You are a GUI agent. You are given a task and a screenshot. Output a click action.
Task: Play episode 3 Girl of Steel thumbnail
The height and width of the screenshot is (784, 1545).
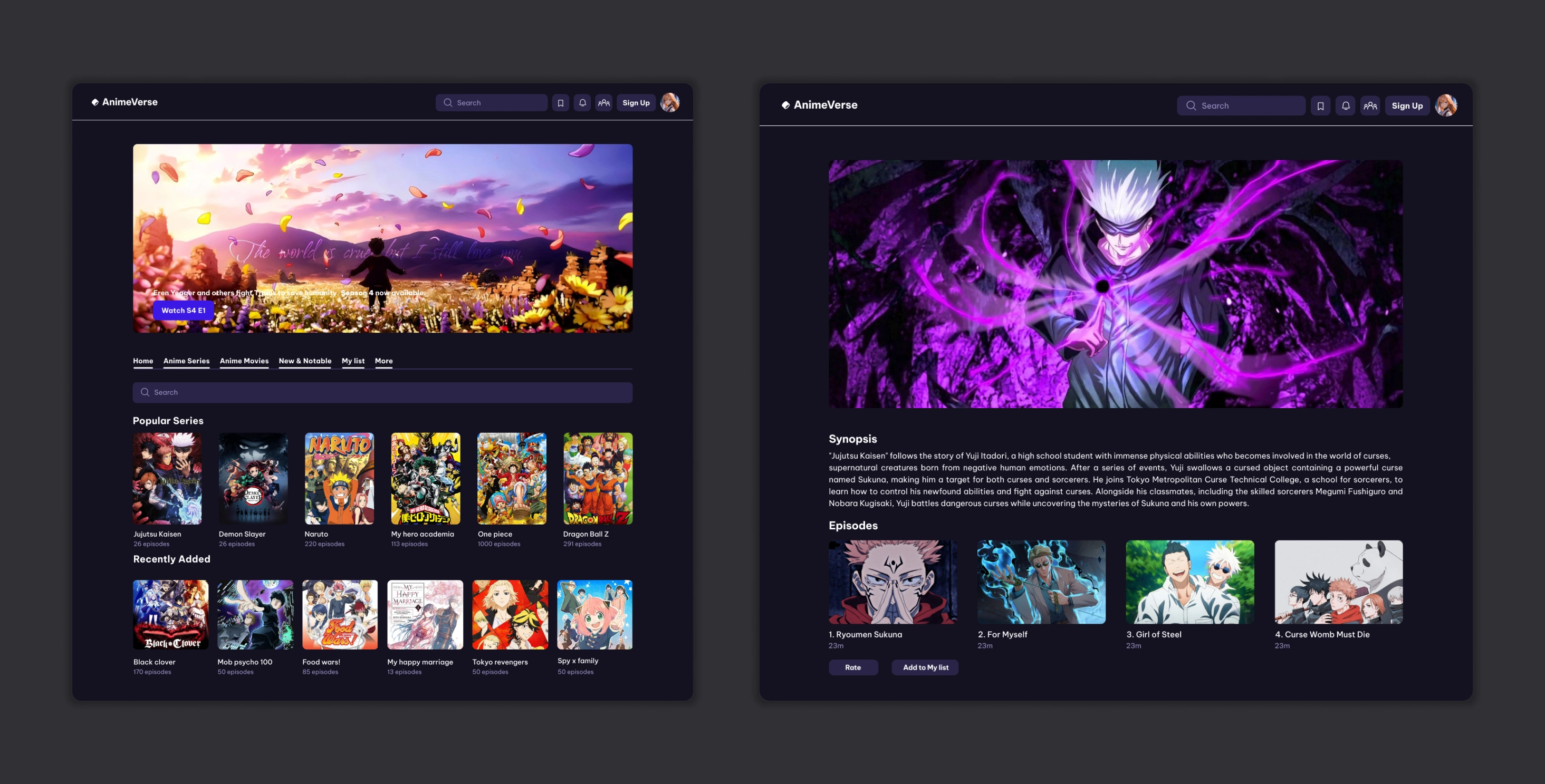click(x=1190, y=582)
